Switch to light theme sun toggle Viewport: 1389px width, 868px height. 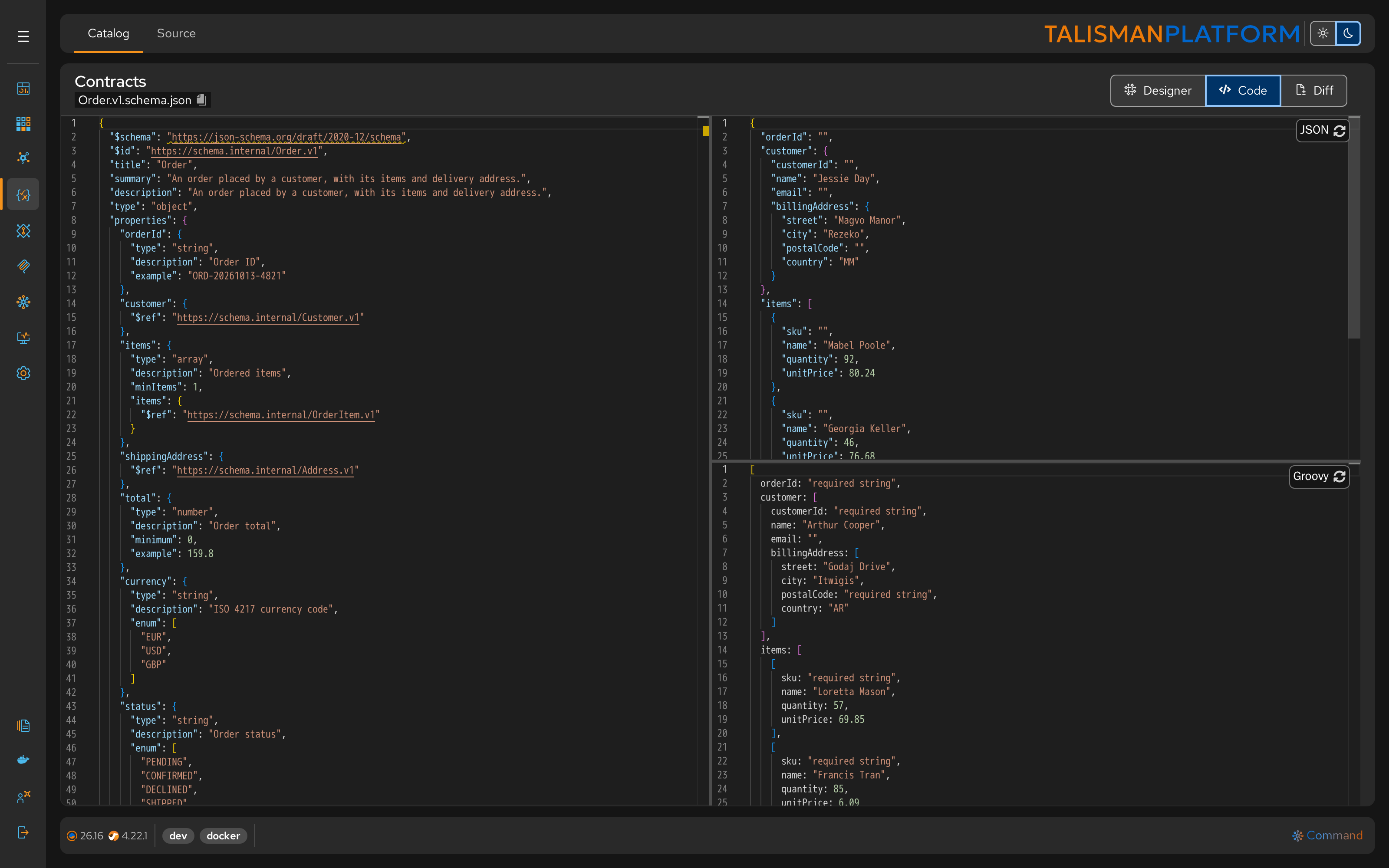[x=1323, y=33]
